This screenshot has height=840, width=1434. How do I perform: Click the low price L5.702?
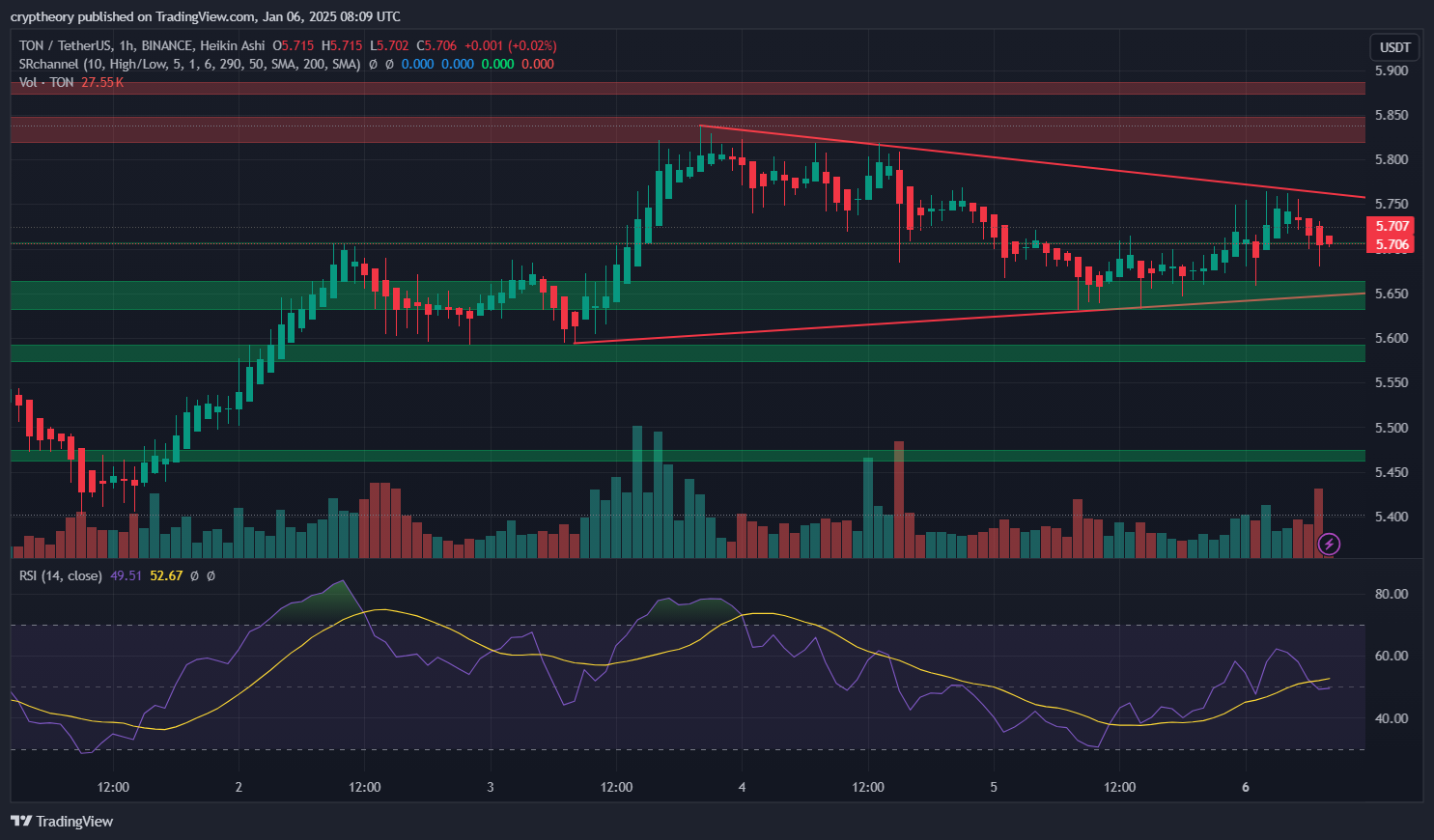click(x=389, y=45)
